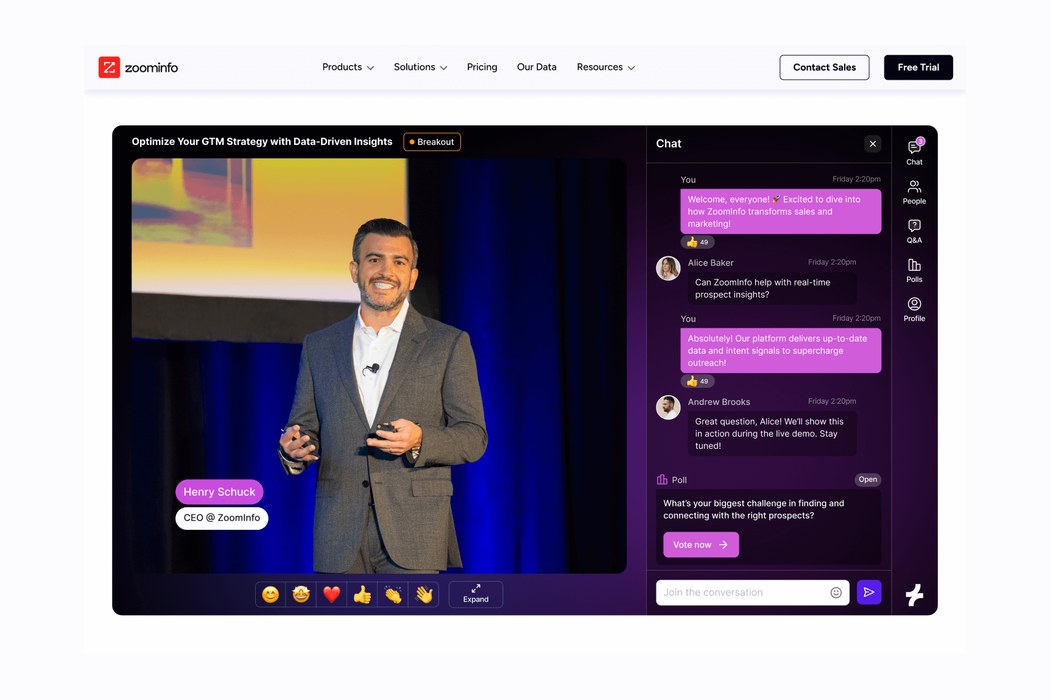The width and height of the screenshot is (1050, 700).
Task: Click the Henry Schuck name tag
Action: 219,492
